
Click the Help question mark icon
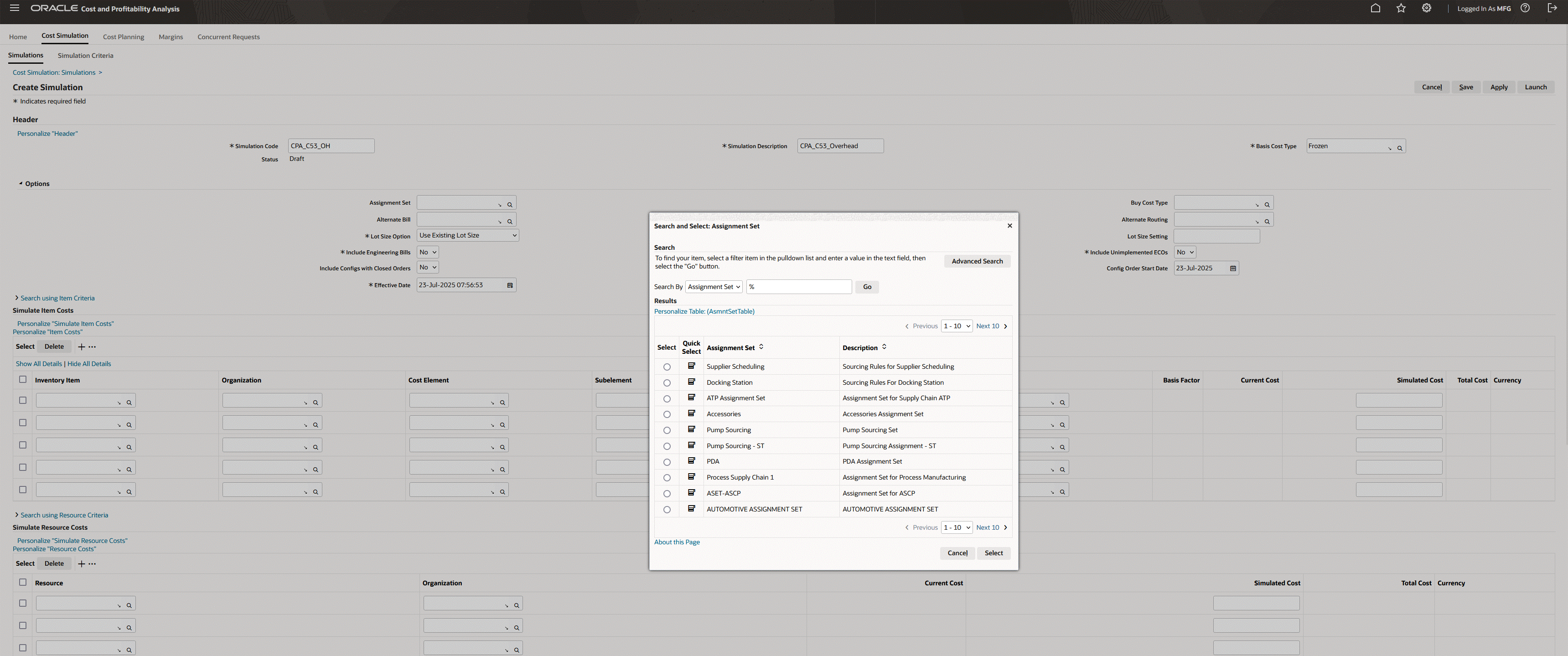[x=1525, y=9]
